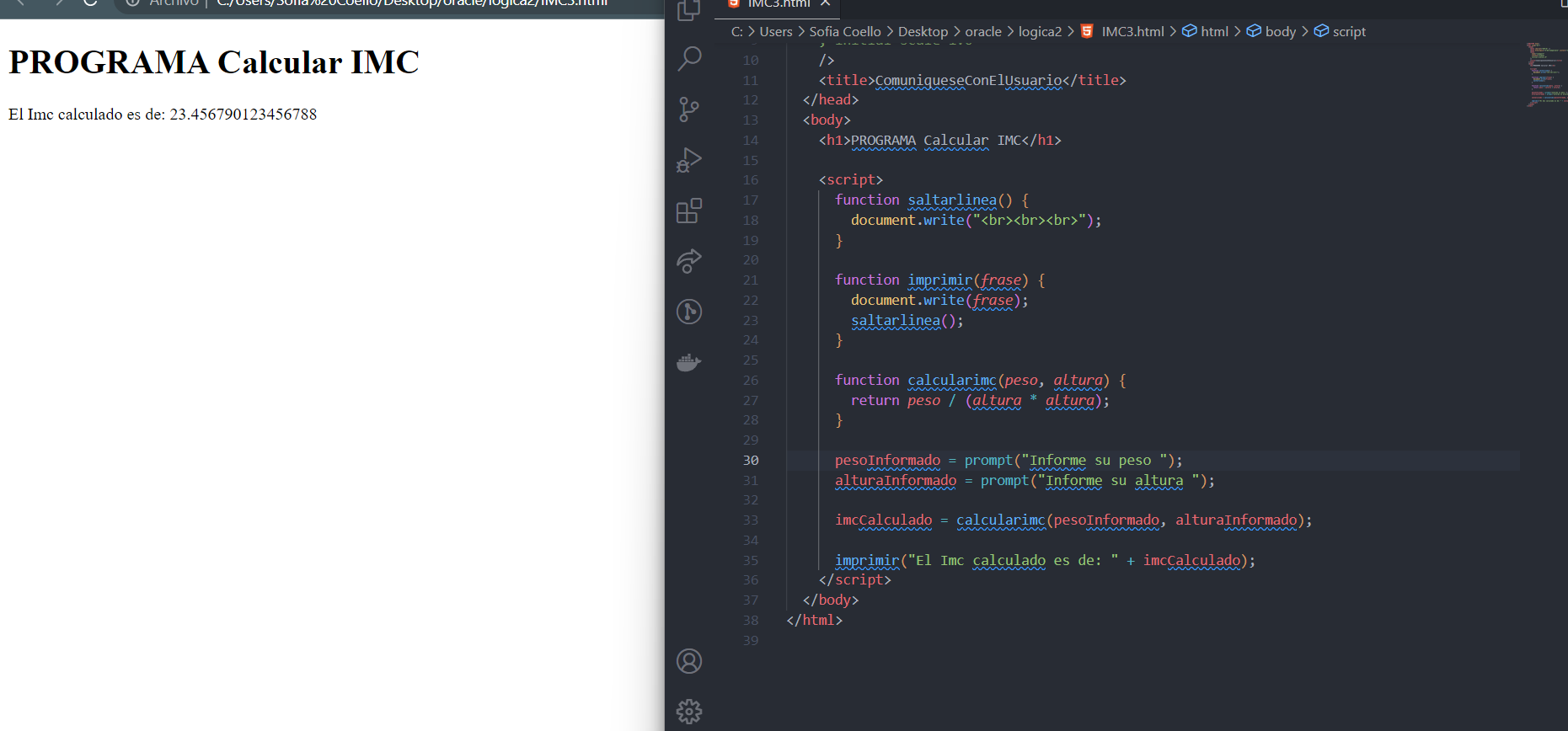Image resolution: width=1568 pixels, height=731 pixels.
Task: Click line number 30 in the gutter
Action: (751, 460)
